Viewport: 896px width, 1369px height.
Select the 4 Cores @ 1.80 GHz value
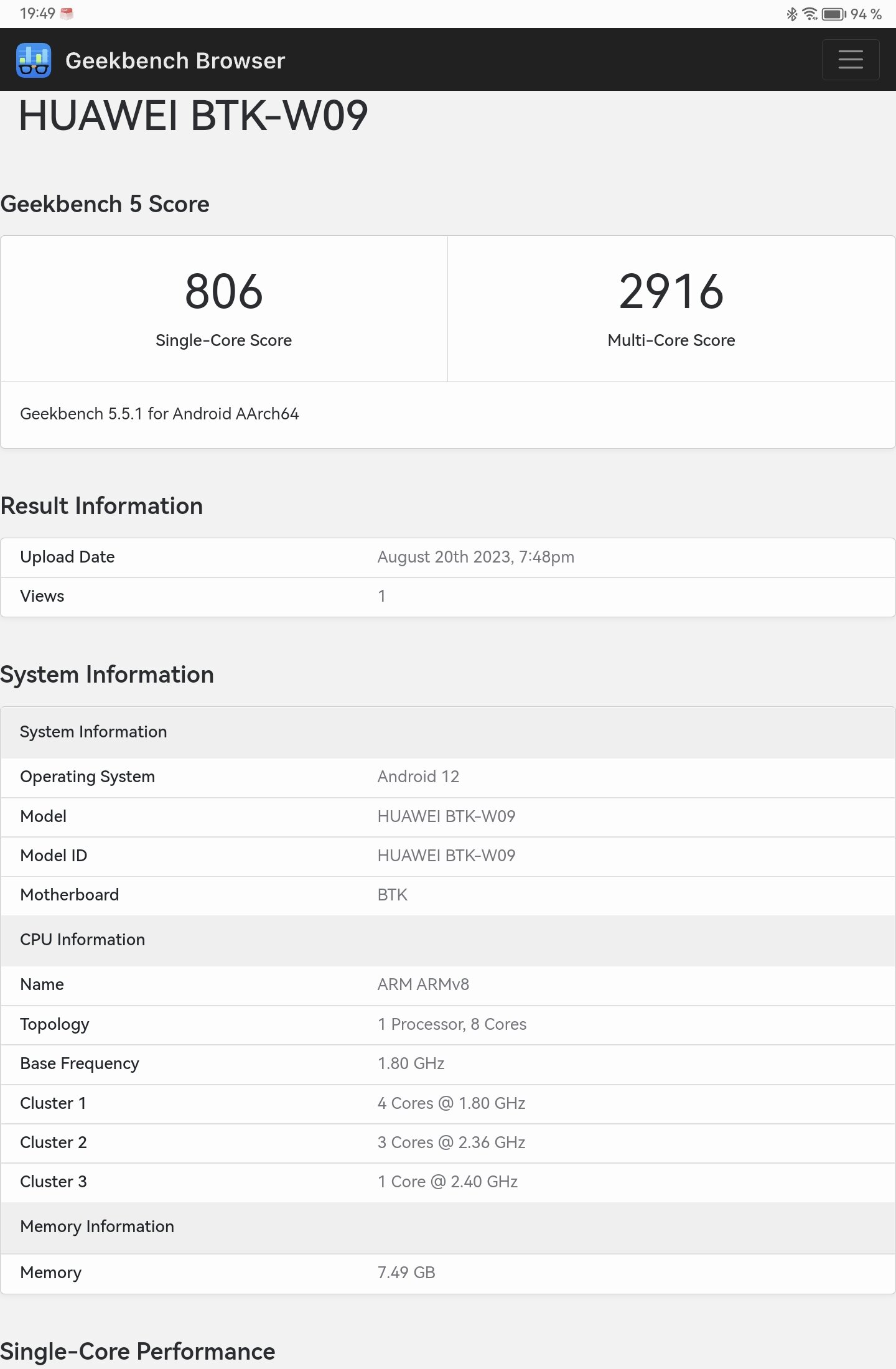point(451,1103)
